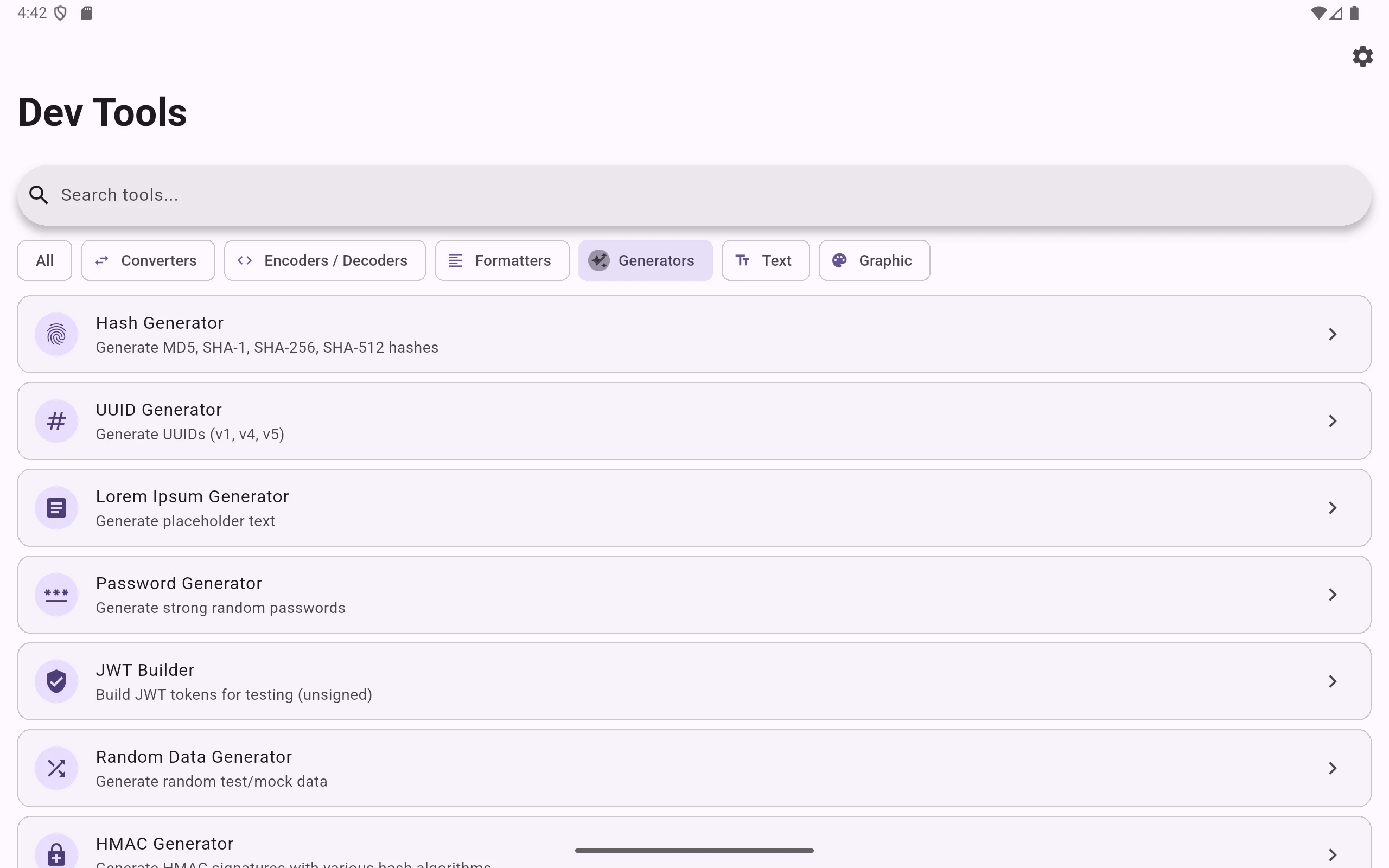Click 'Build JWT tokens for testing (unsigned)' text
This screenshot has width=1389, height=868.
234,694
